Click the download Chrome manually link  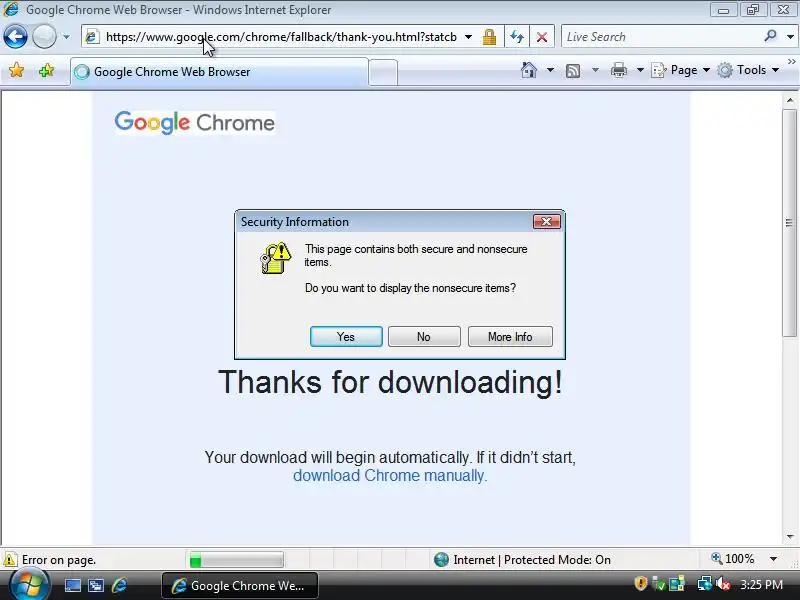coord(390,476)
